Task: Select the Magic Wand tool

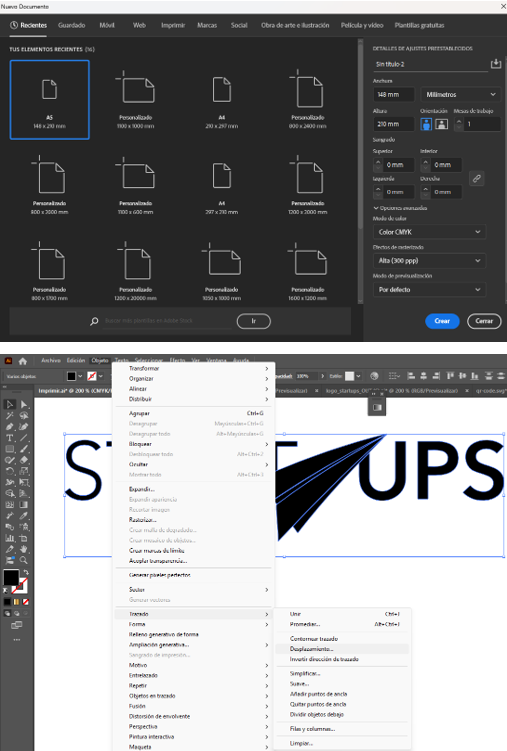Action: (x=10, y=415)
